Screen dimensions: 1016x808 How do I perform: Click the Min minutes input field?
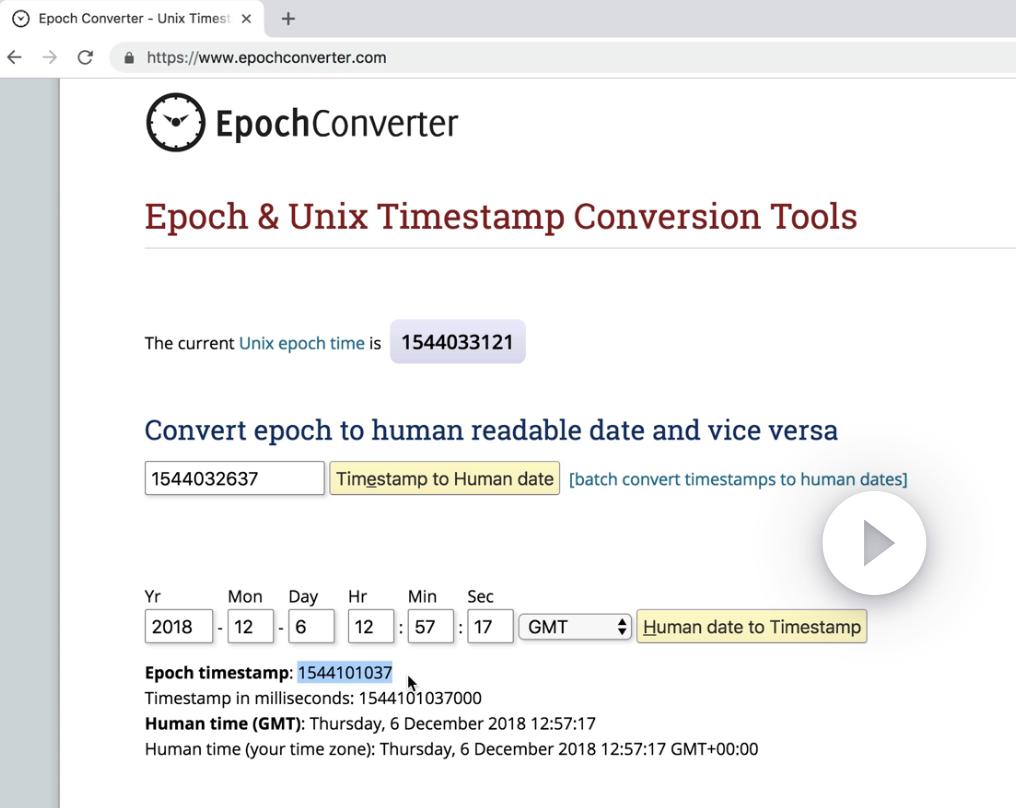click(430, 627)
